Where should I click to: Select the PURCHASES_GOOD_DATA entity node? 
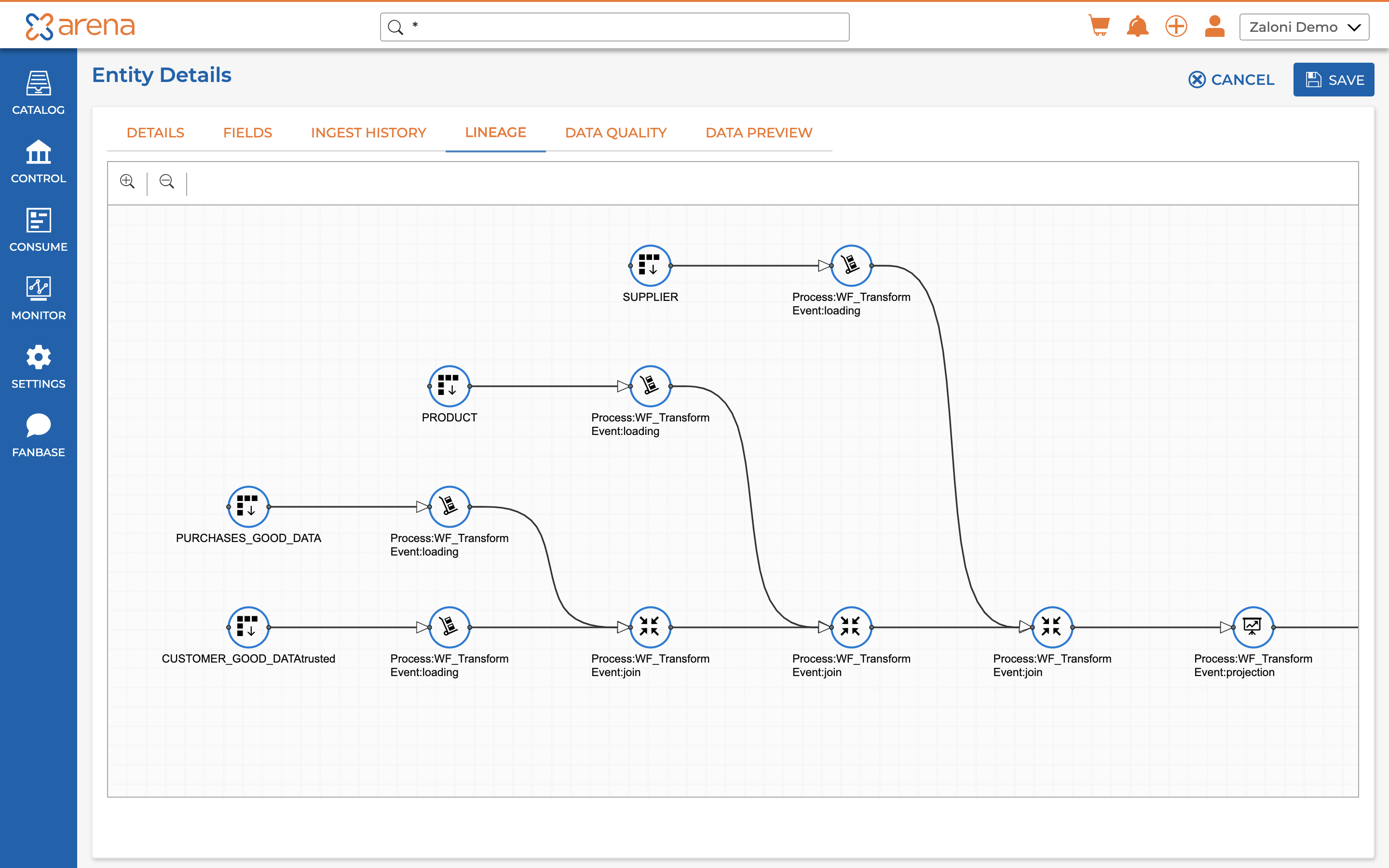tap(248, 507)
